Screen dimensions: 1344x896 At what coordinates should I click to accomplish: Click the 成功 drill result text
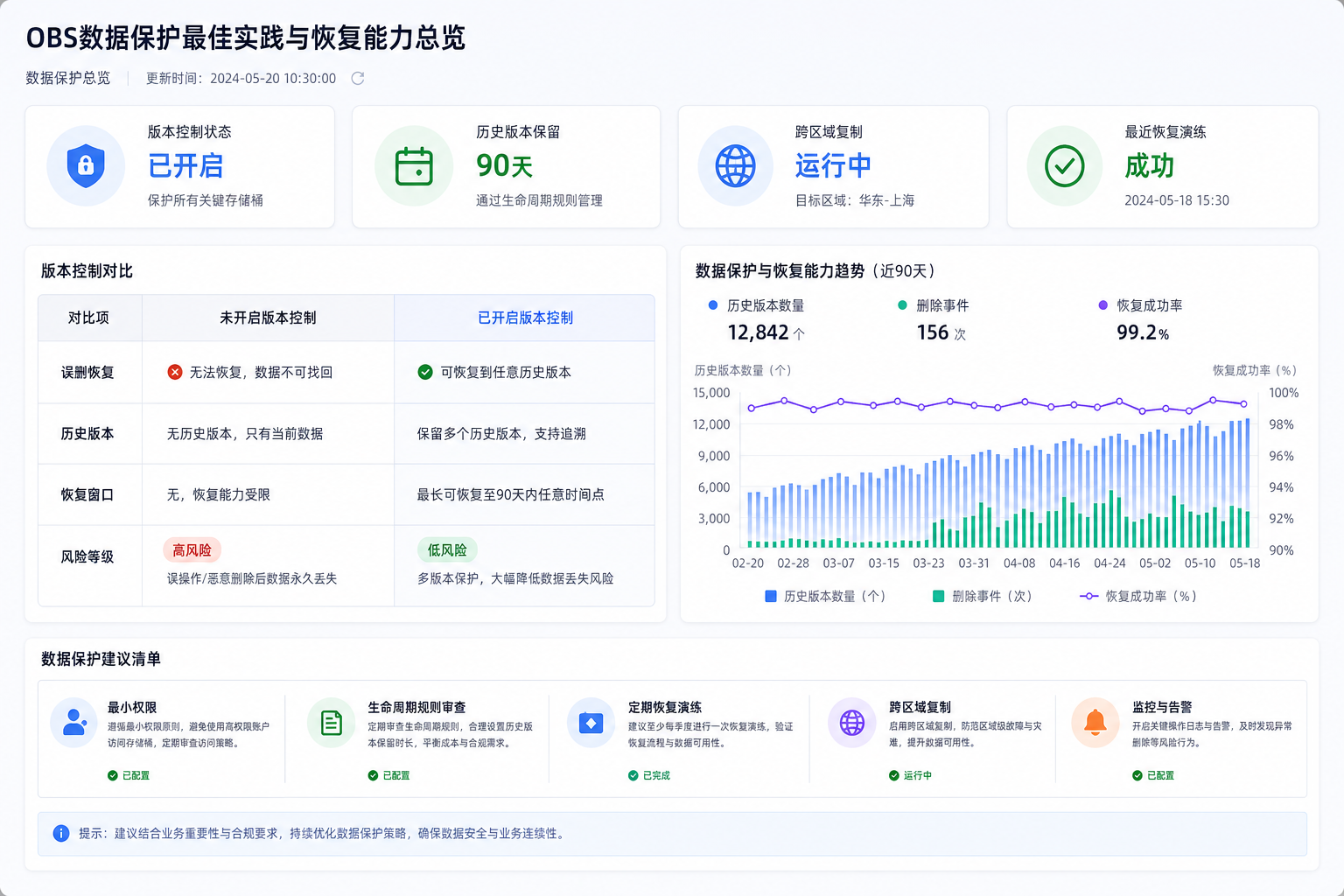(x=1150, y=165)
